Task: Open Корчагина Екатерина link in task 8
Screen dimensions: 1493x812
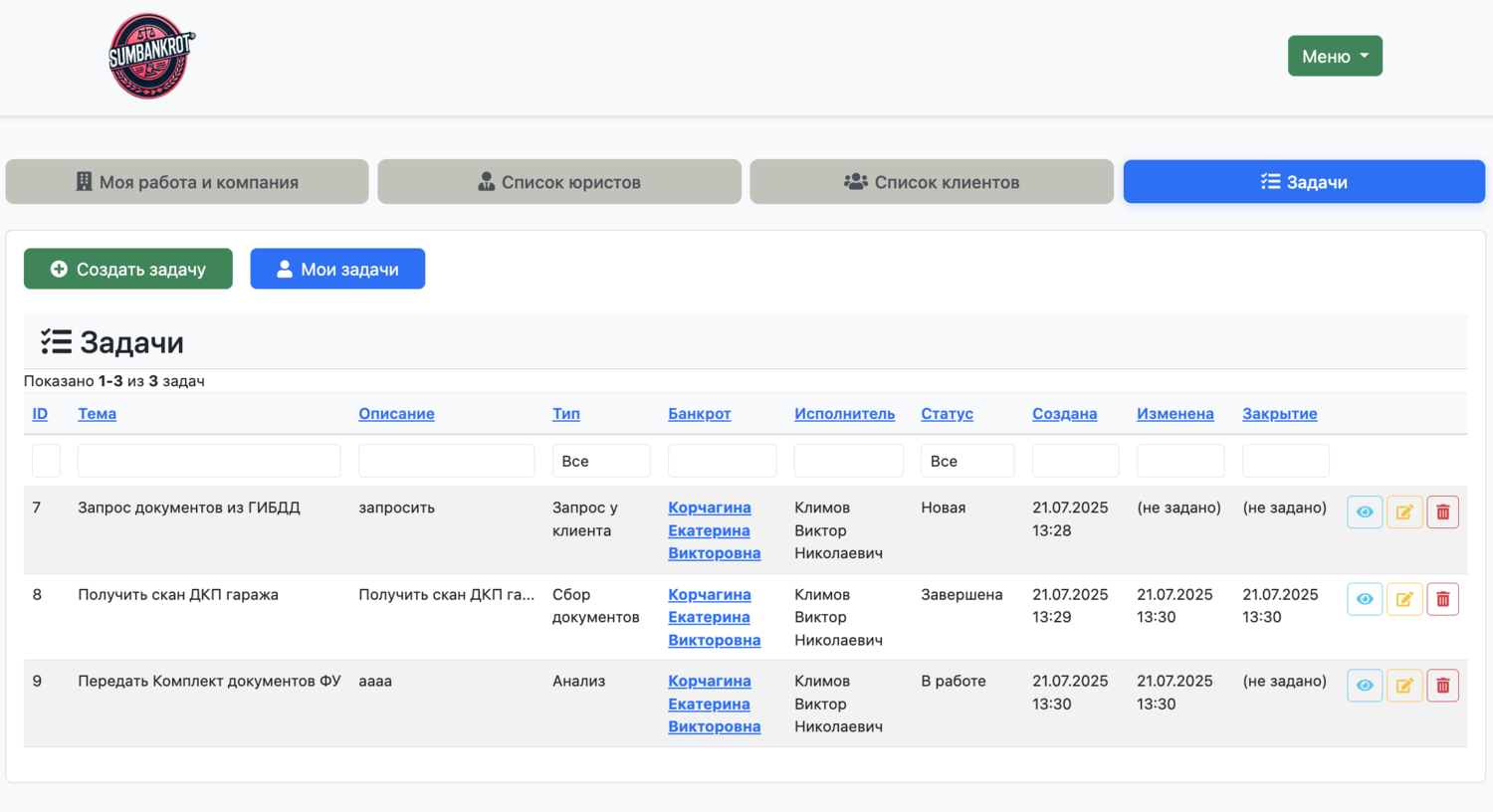Action: (x=714, y=617)
